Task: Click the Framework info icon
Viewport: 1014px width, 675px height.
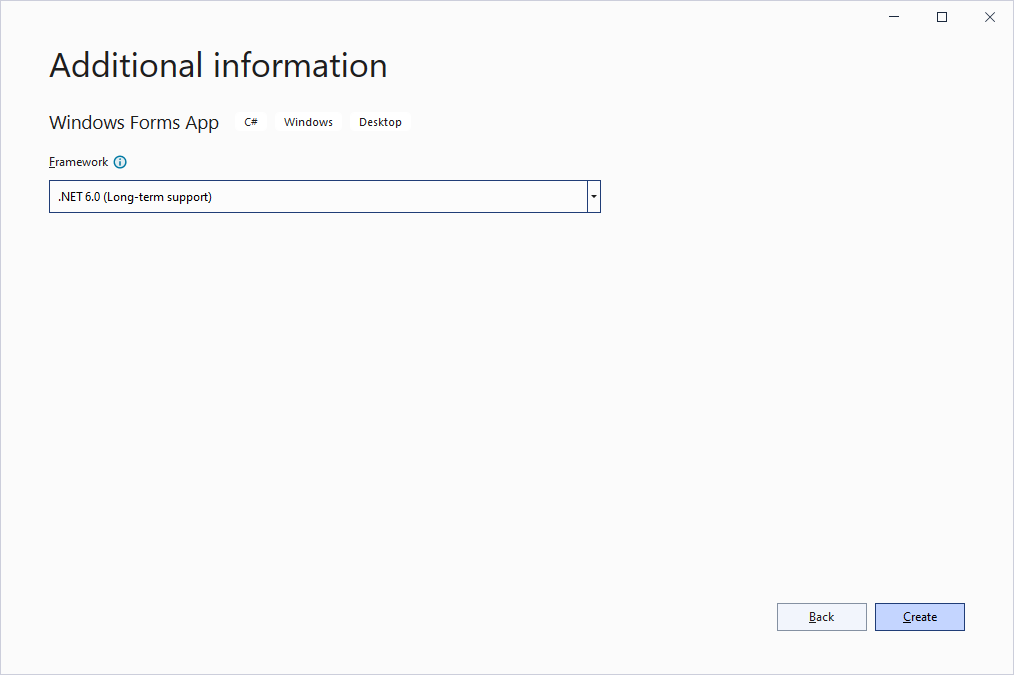Action: pos(120,162)
